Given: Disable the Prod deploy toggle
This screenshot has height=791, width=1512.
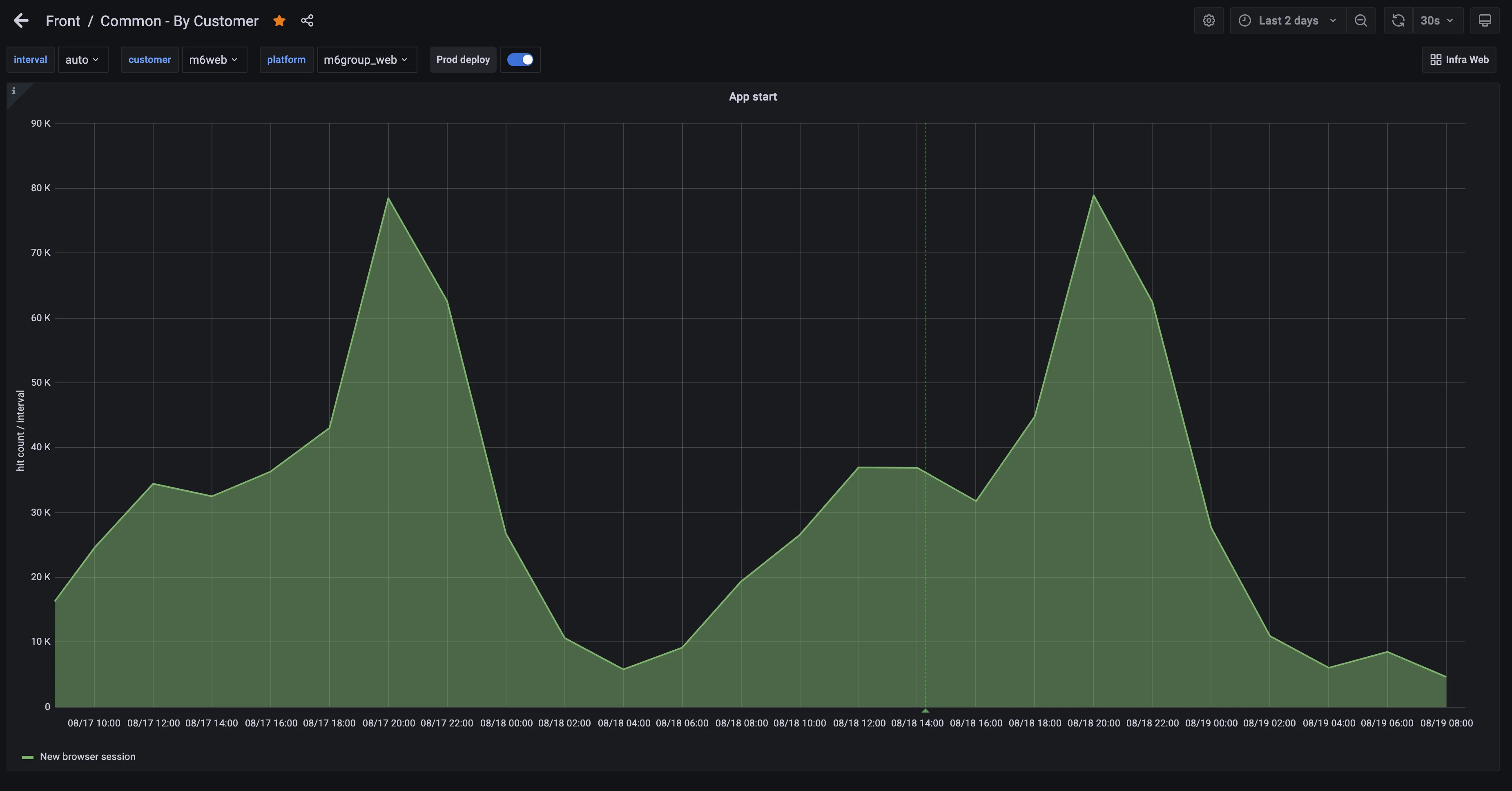Looking at the screenshot, I should tap(520, 59).
